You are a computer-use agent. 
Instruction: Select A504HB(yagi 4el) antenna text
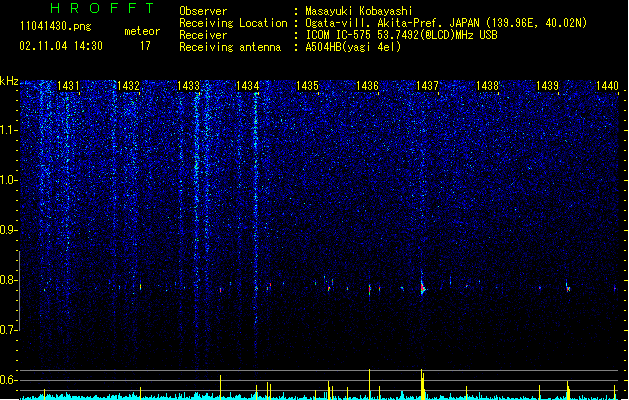(x=353, y=47)
